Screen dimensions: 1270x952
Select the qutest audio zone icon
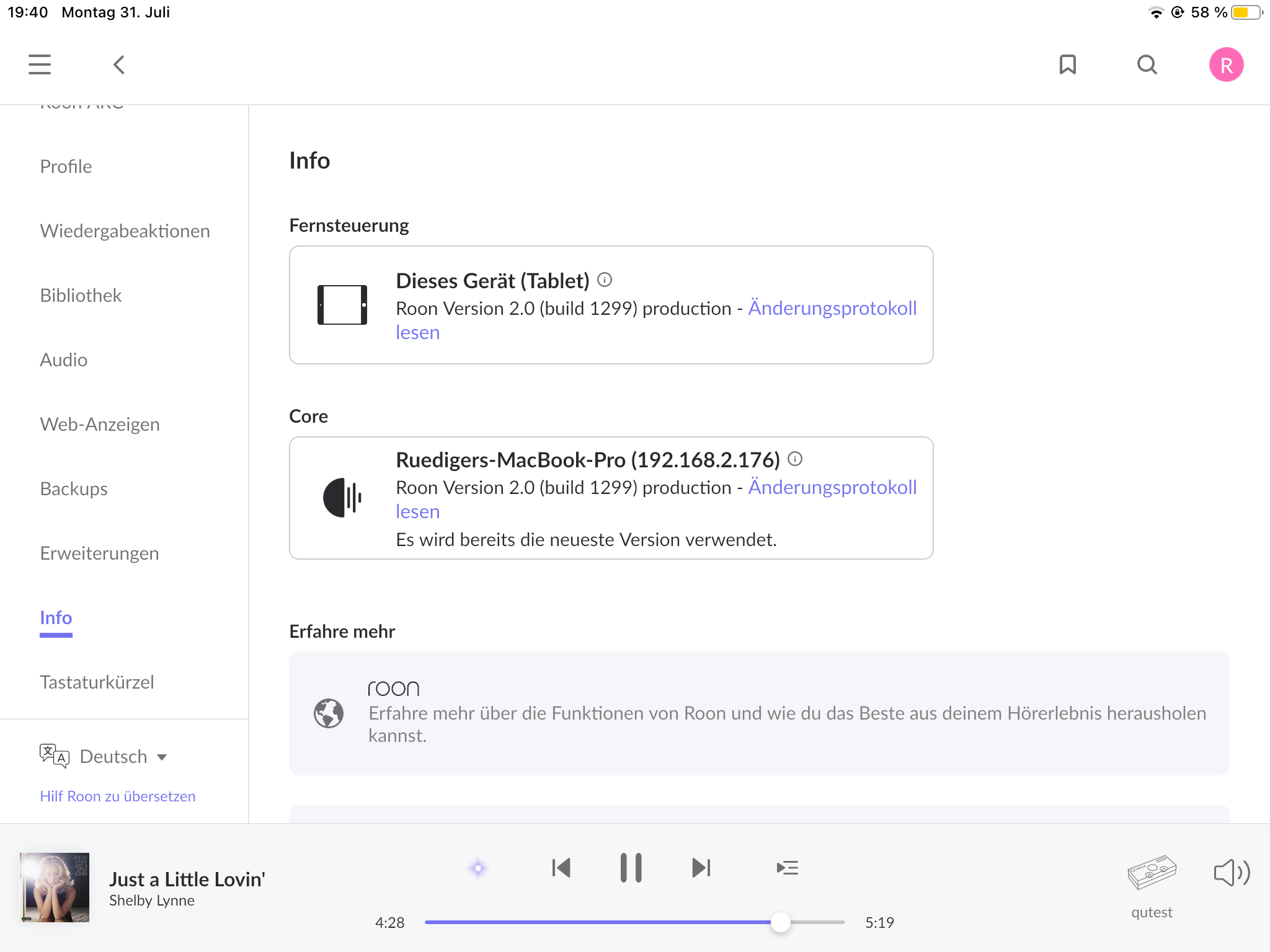pos(1152,872)
